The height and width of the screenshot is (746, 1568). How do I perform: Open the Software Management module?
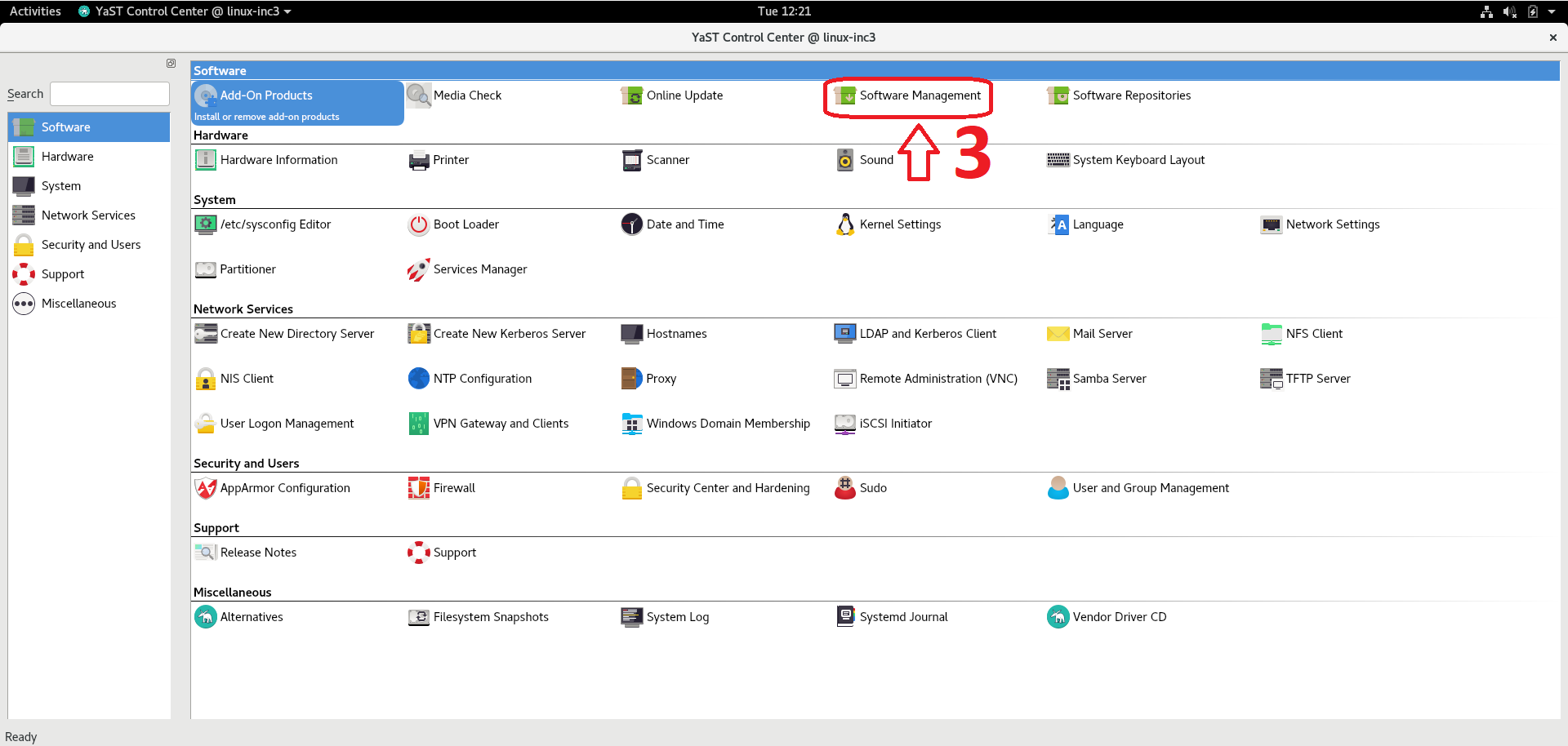919,95
